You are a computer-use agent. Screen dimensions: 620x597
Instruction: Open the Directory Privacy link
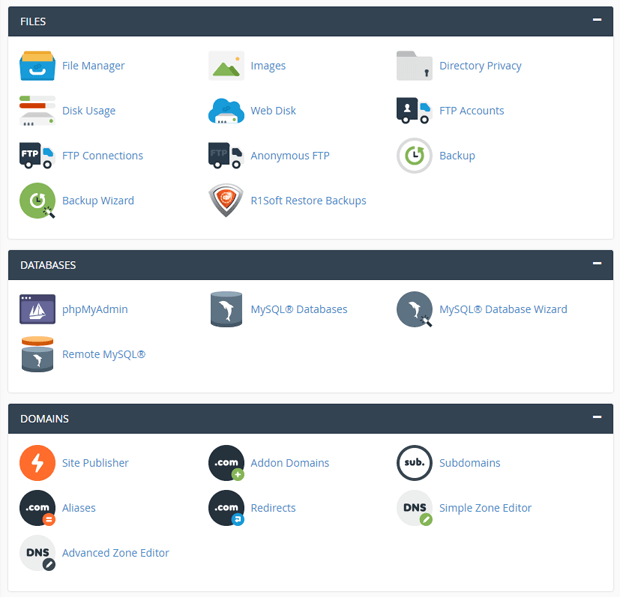[480, 66]
